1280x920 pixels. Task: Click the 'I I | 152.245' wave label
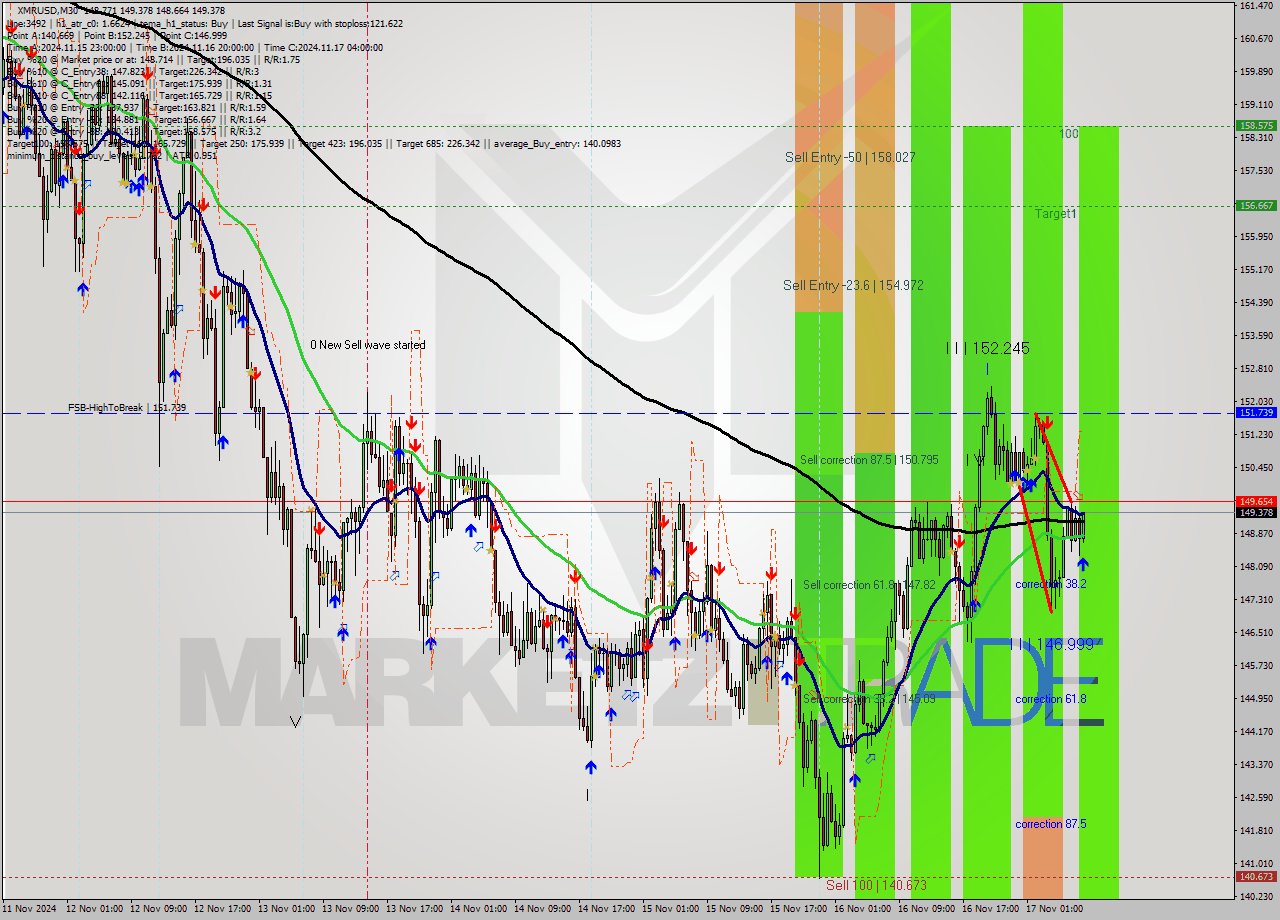988,348
